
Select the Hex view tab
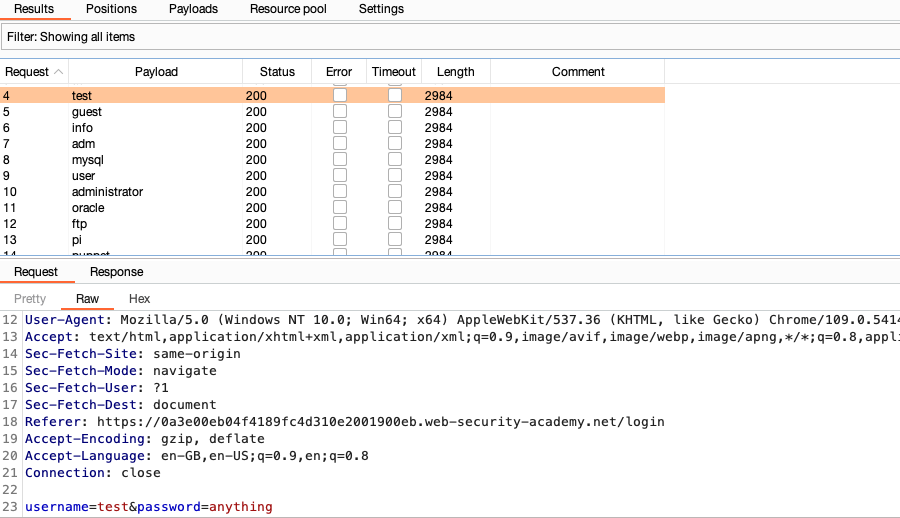point(139,299)
